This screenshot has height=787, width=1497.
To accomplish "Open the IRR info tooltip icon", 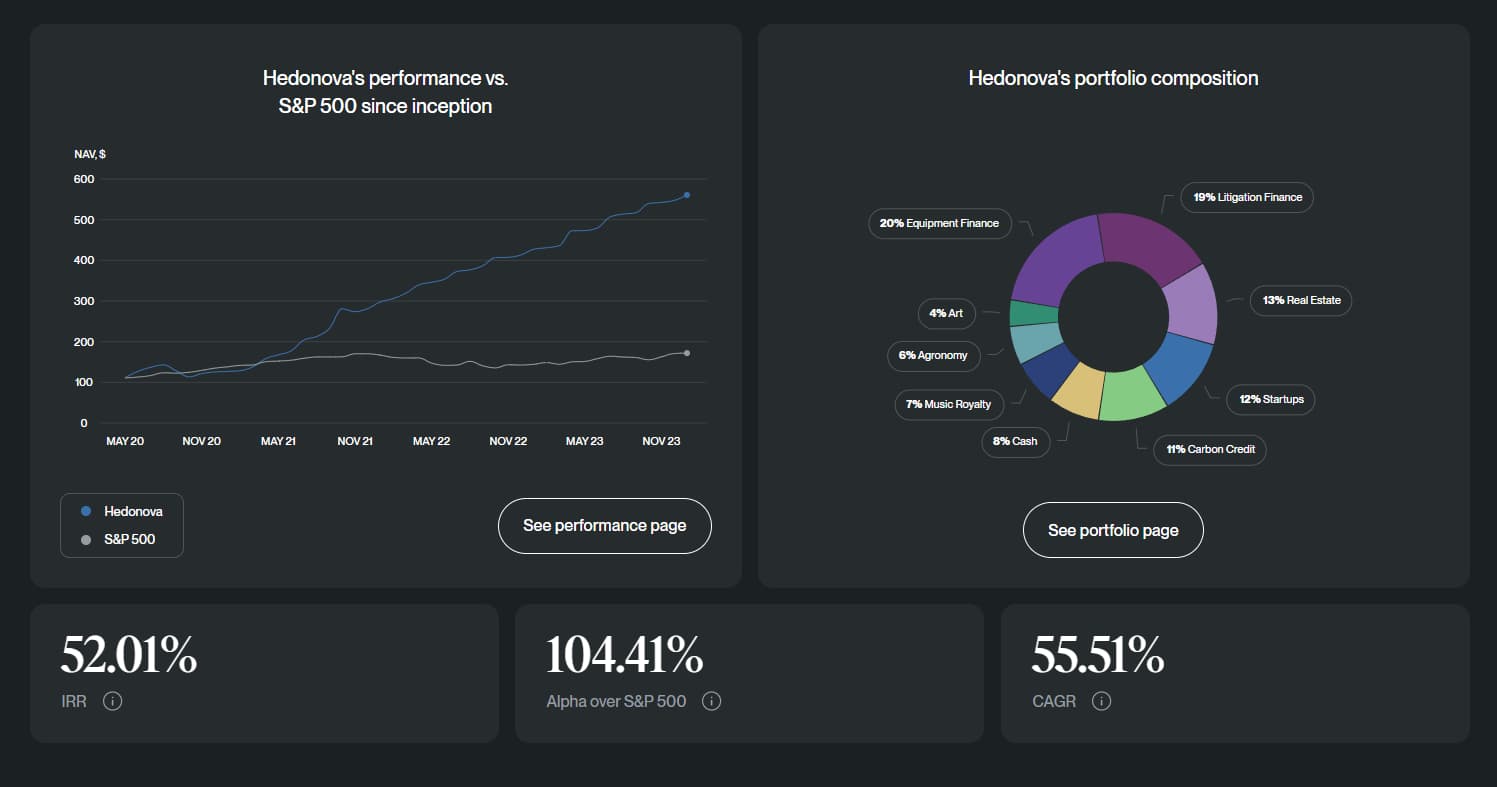I will coord(113,701).
